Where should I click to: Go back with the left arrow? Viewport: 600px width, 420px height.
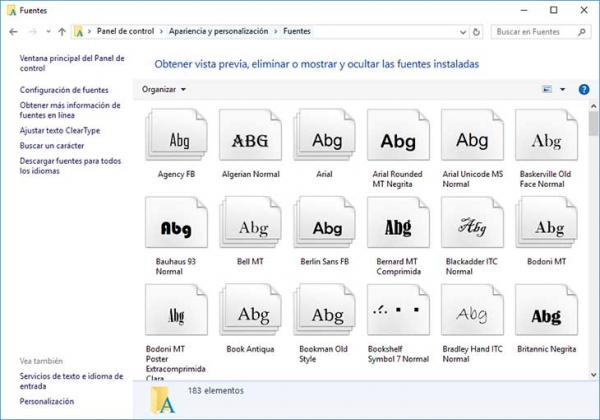(13, 32)
